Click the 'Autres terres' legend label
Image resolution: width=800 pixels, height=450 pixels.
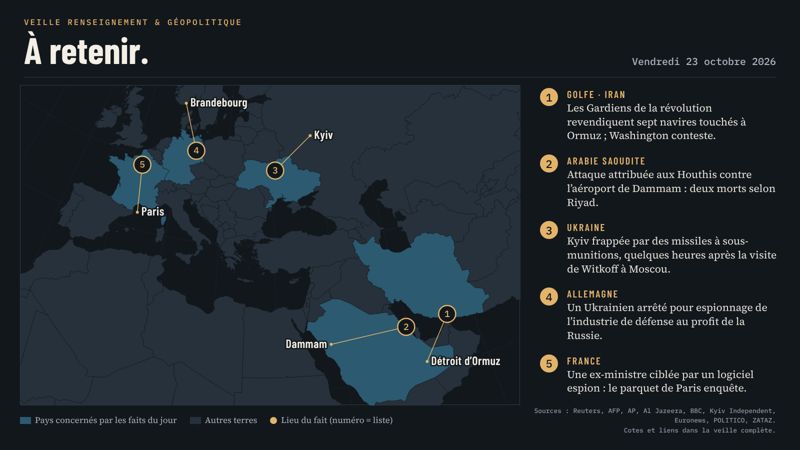[231, 420]
